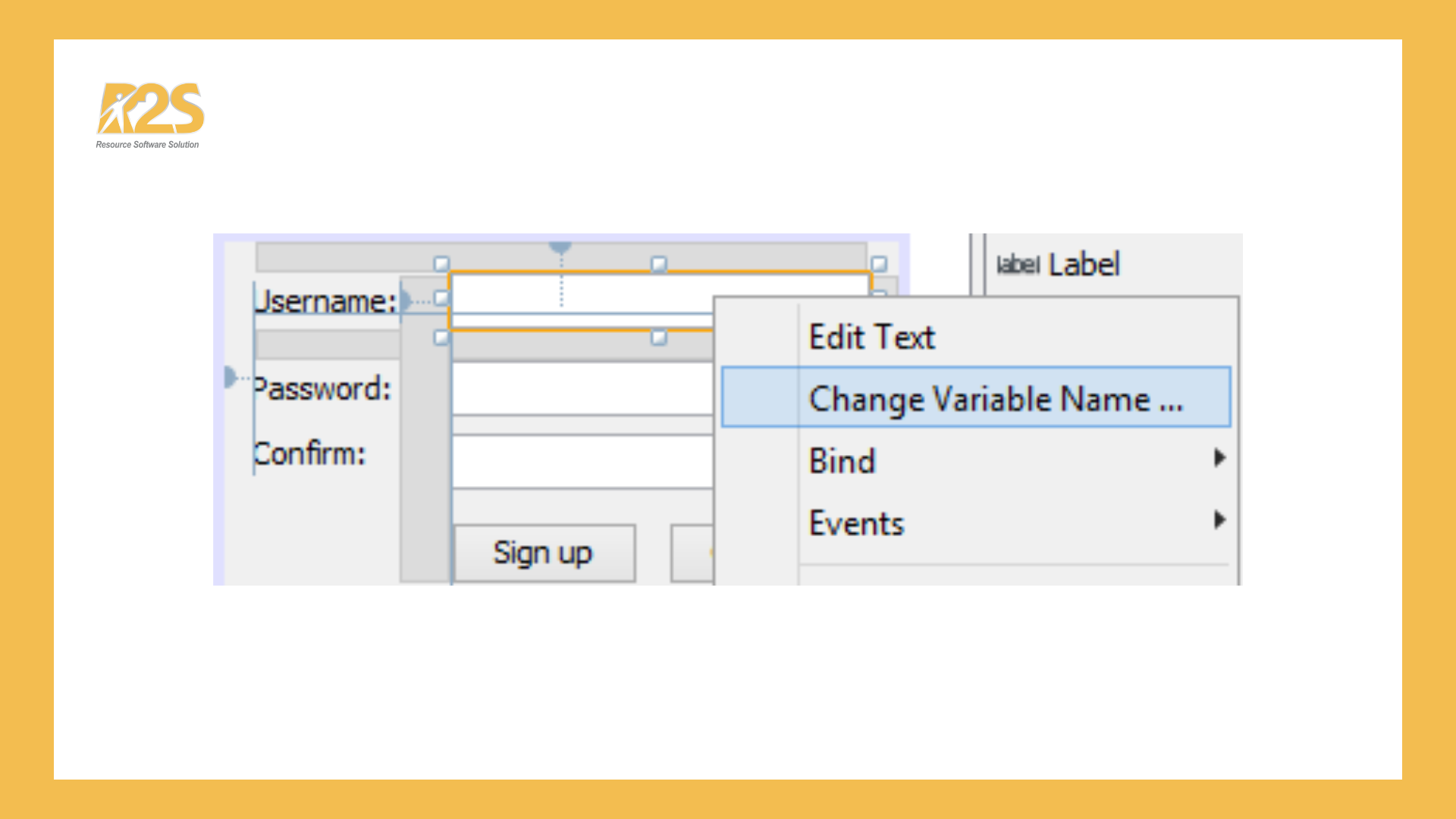1456x819 pixels.
Task: Click the Confirm text field
Action: [582, 461]
